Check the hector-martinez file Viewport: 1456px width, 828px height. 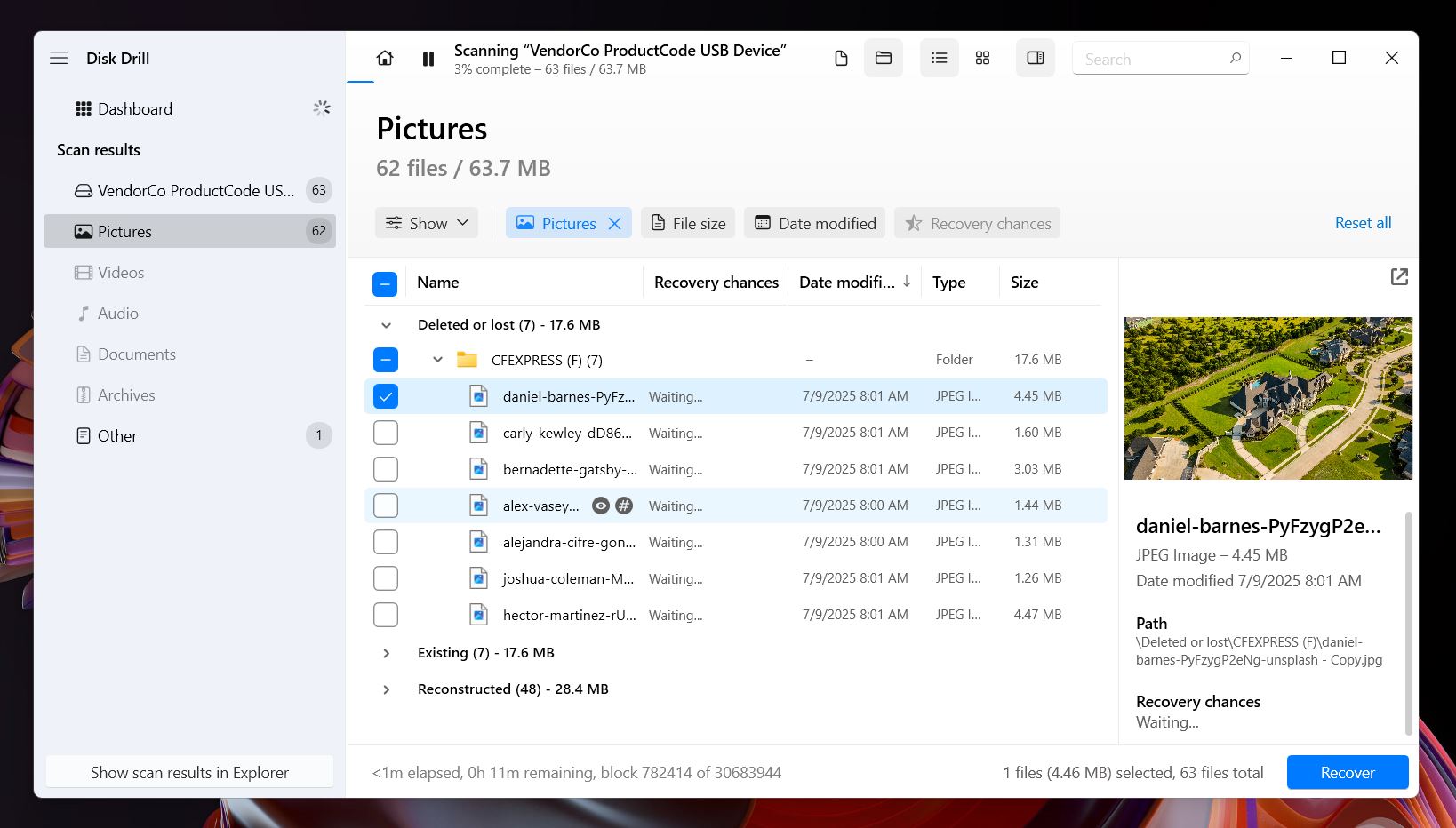(386, 615)
